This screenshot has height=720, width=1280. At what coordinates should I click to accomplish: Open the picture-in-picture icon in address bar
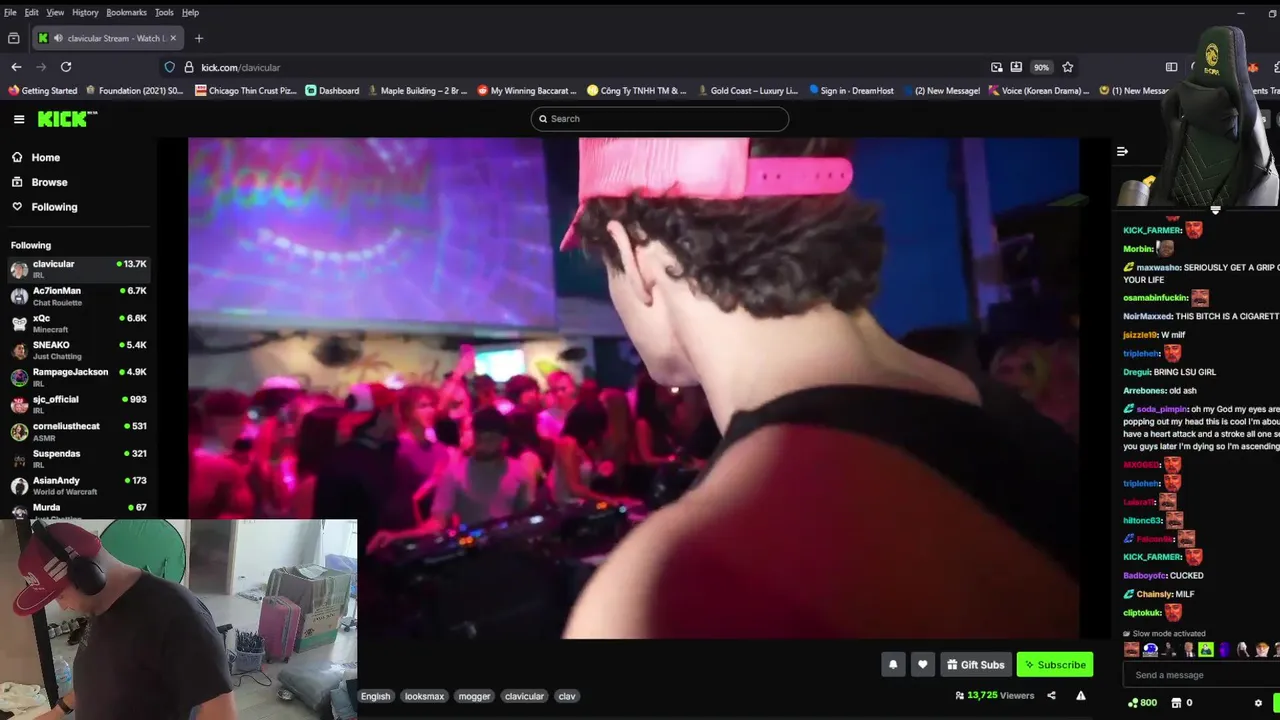pyautogui.click(x=996, y=67)
